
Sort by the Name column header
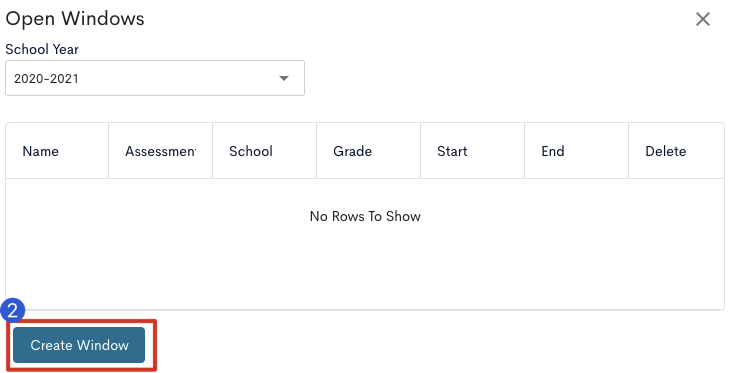pos(41,151)
